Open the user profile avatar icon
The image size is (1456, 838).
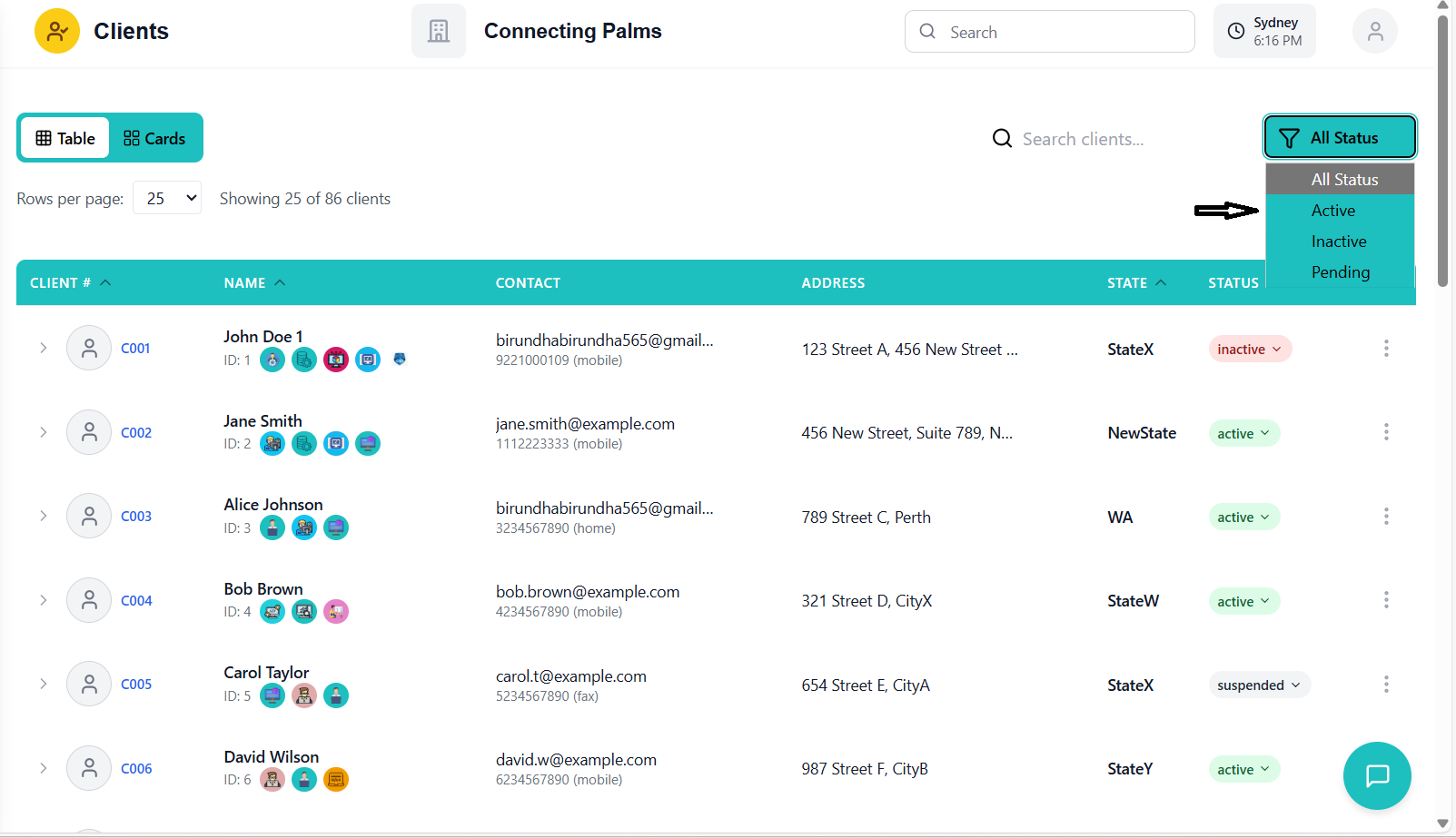coord(1374,32)
